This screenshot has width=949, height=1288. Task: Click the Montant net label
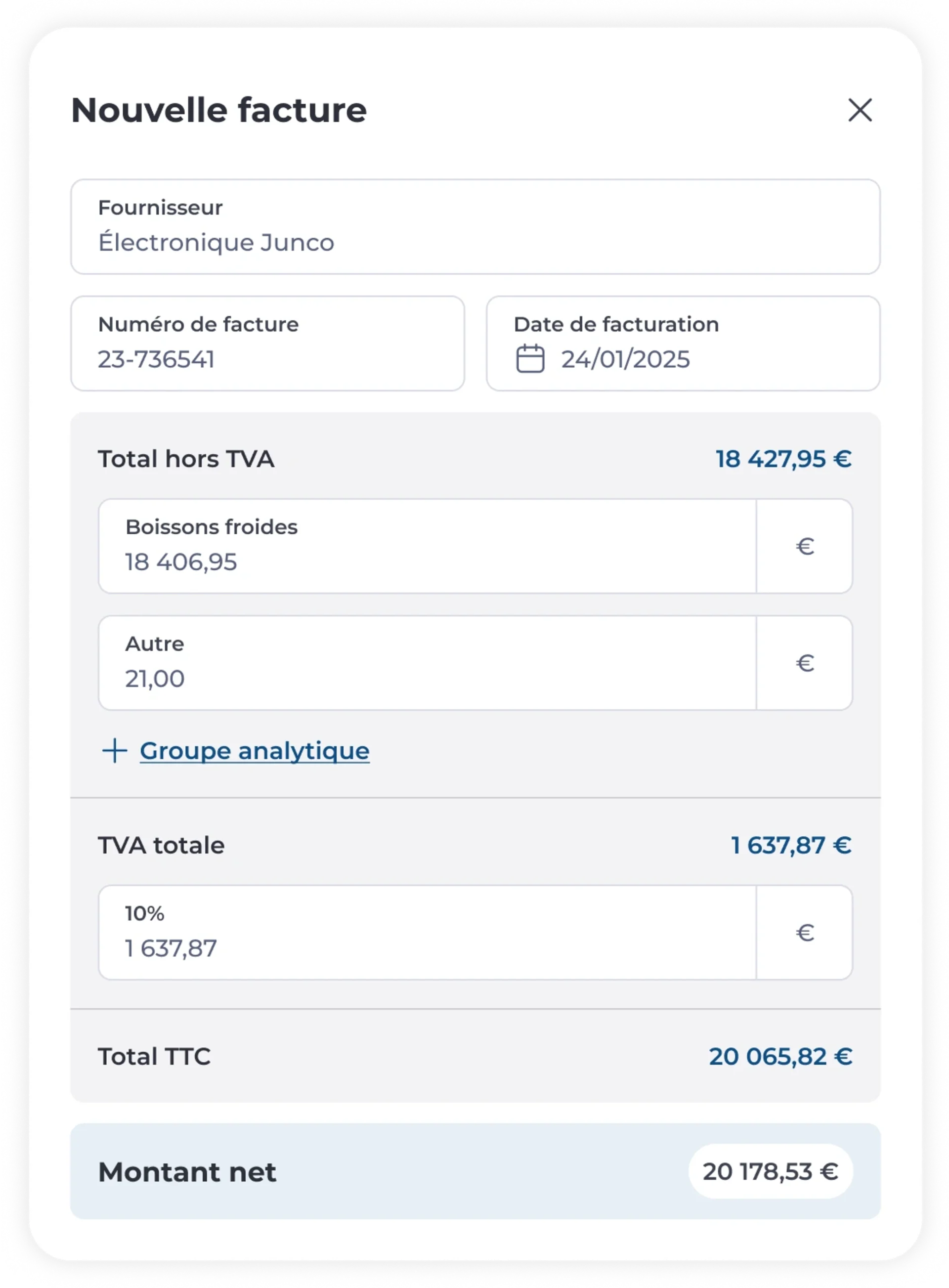[x=187, y=1172]
